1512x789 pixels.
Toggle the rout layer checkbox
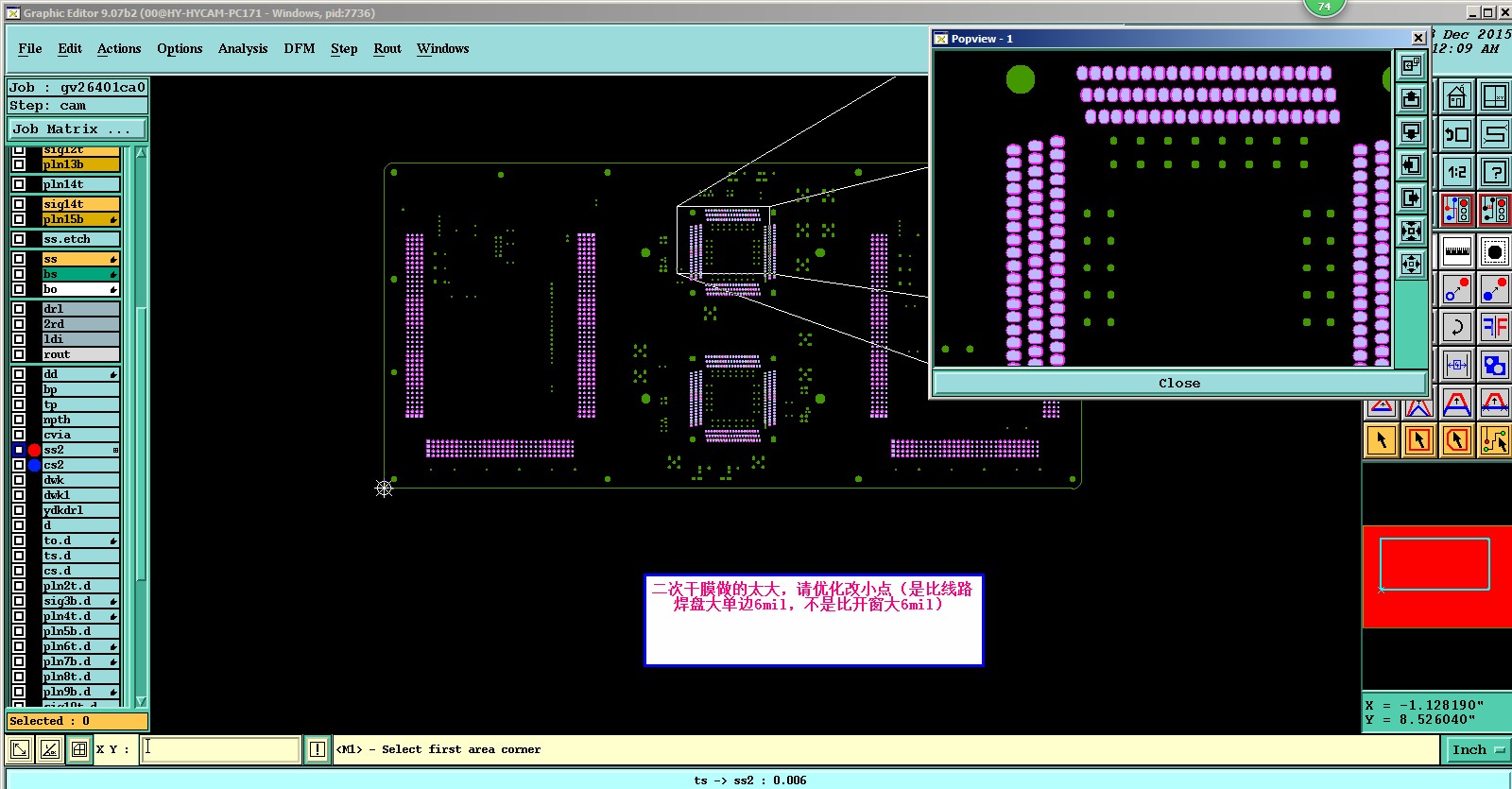[x=19, y=354]
